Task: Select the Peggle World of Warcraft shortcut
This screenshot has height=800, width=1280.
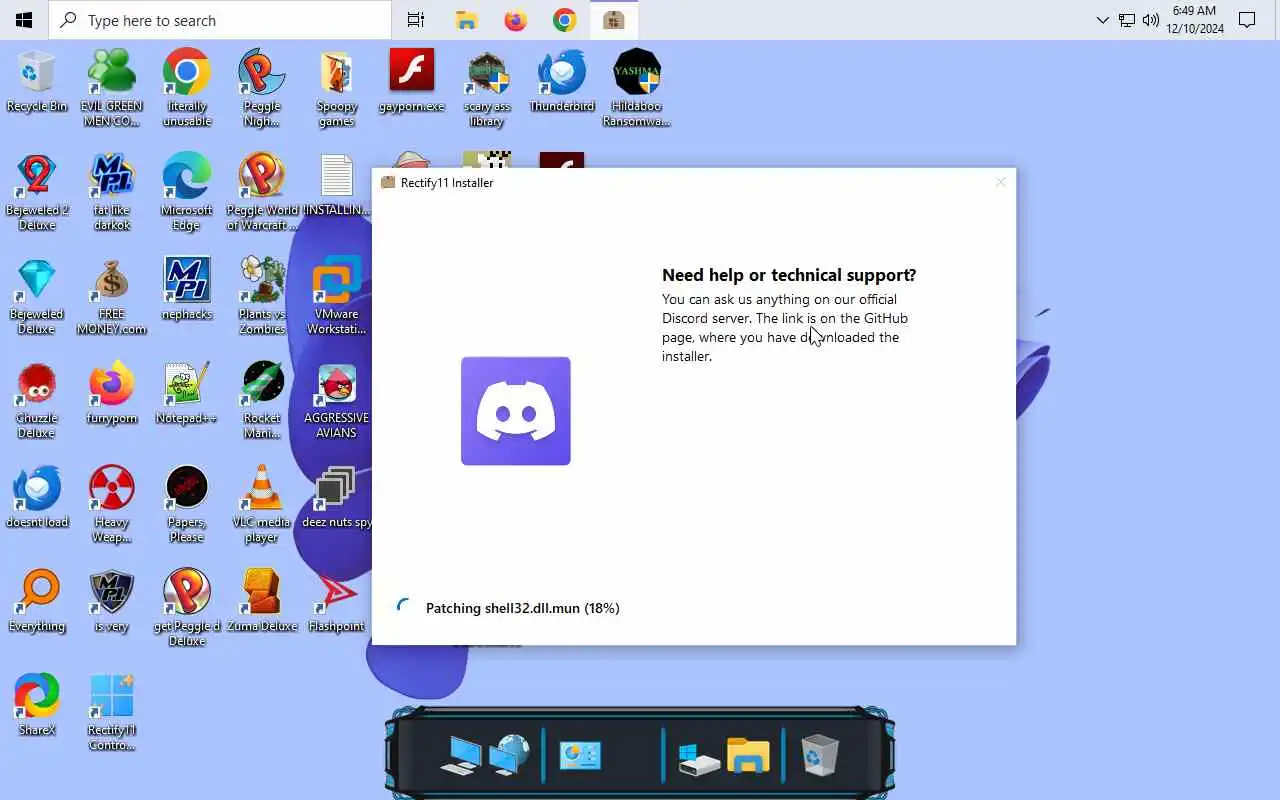Action: 262,192
